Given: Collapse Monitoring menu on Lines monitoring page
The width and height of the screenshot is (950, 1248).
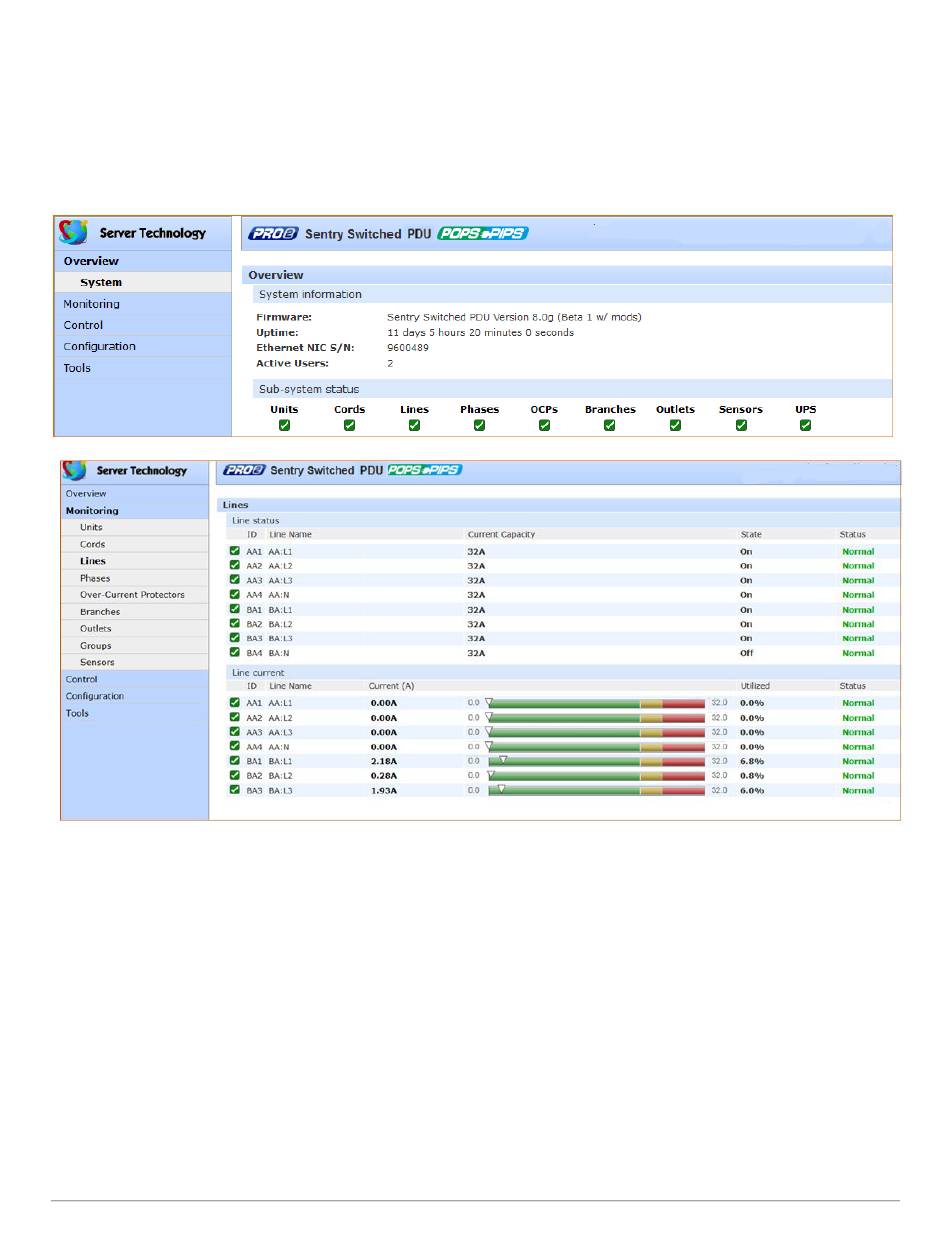Looking at the screenshot, I should click(x=135, y=511).
